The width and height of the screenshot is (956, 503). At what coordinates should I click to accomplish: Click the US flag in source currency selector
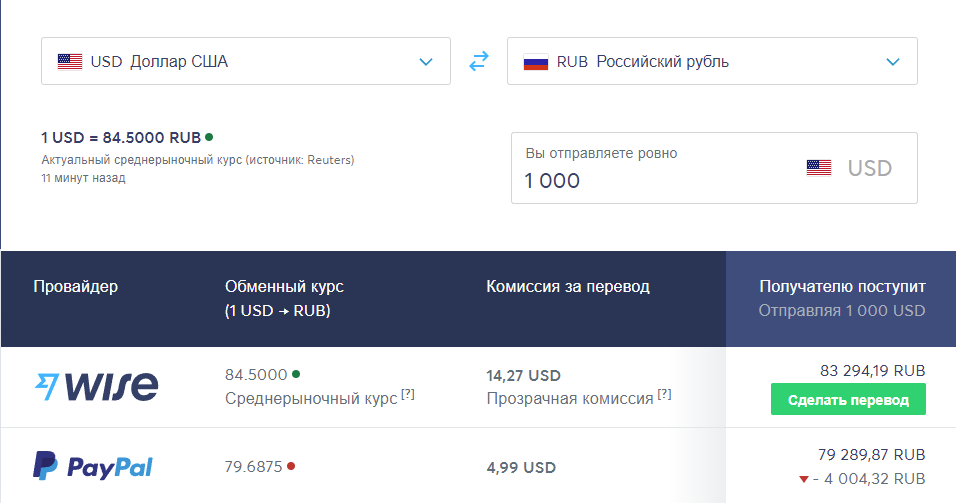[x=70, y=62]
